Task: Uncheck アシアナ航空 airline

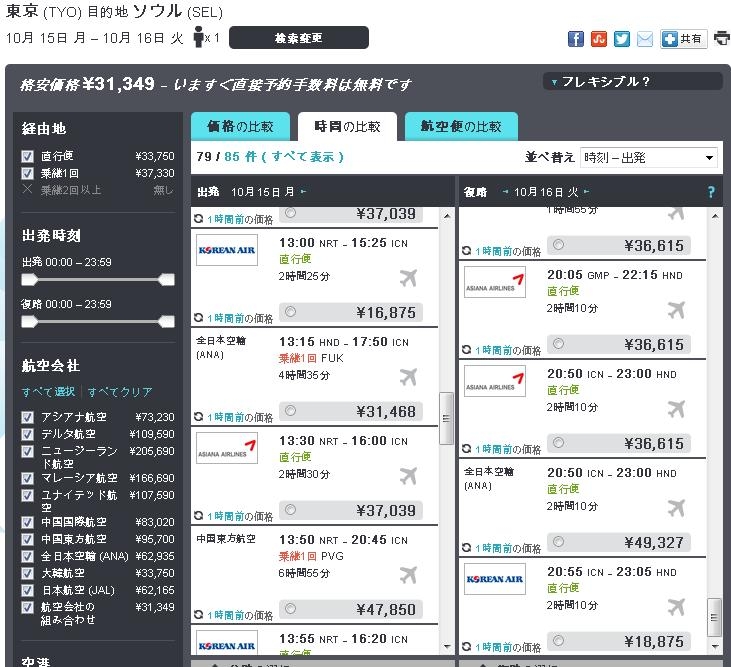Action: 28,417
